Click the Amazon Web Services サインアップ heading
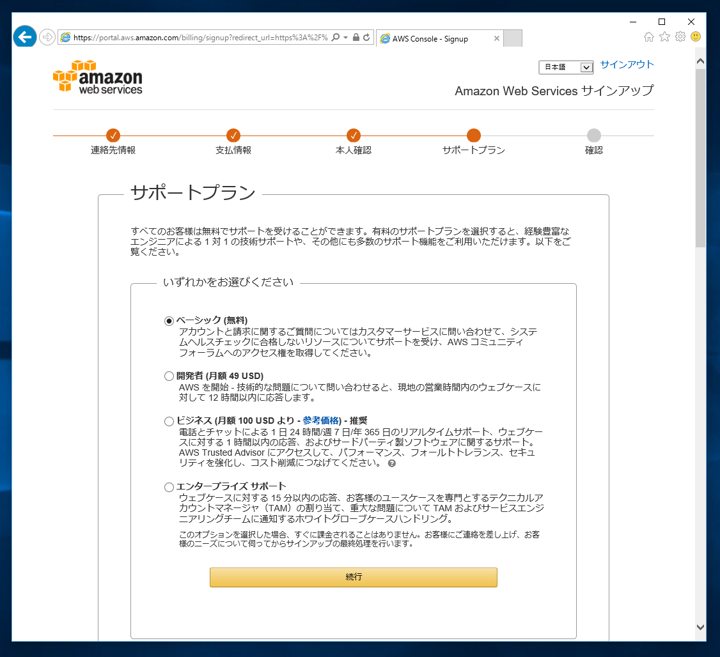The height and width of the screenshot is (657, 720). (554, 90)
